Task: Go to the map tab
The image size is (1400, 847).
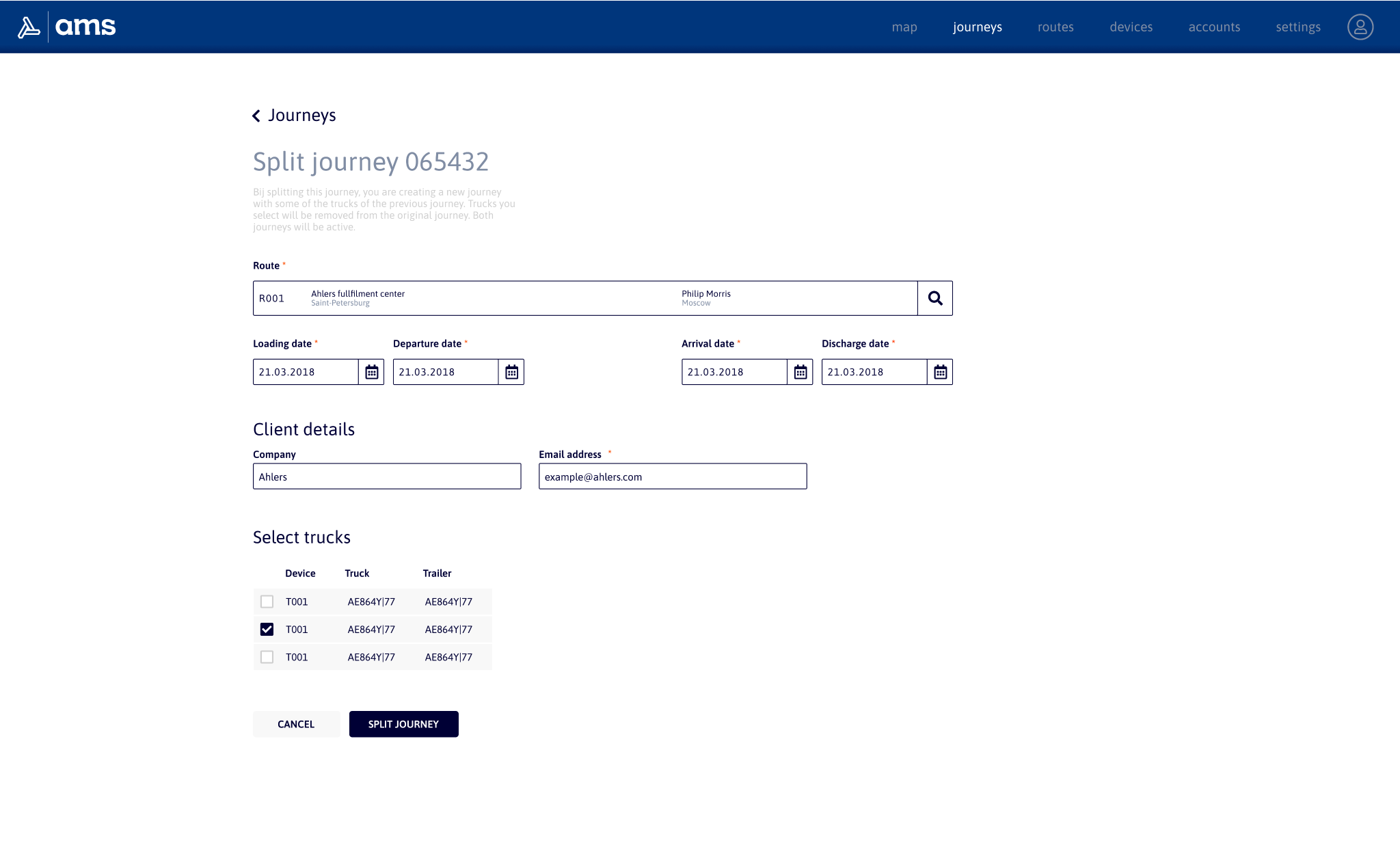Action: point(904,27)
